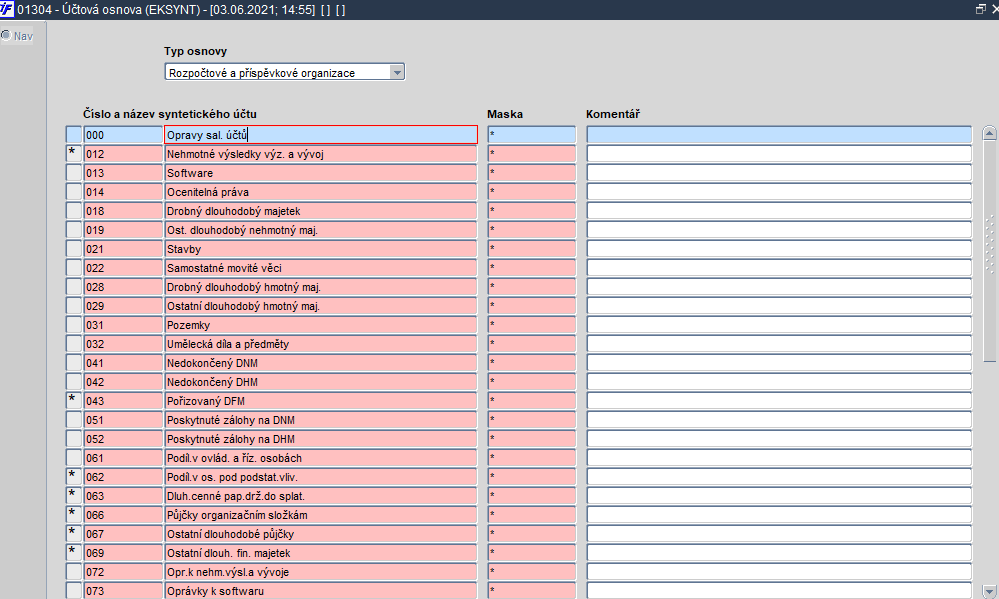Select the 'Pozemky' account name

coord(321,325)
